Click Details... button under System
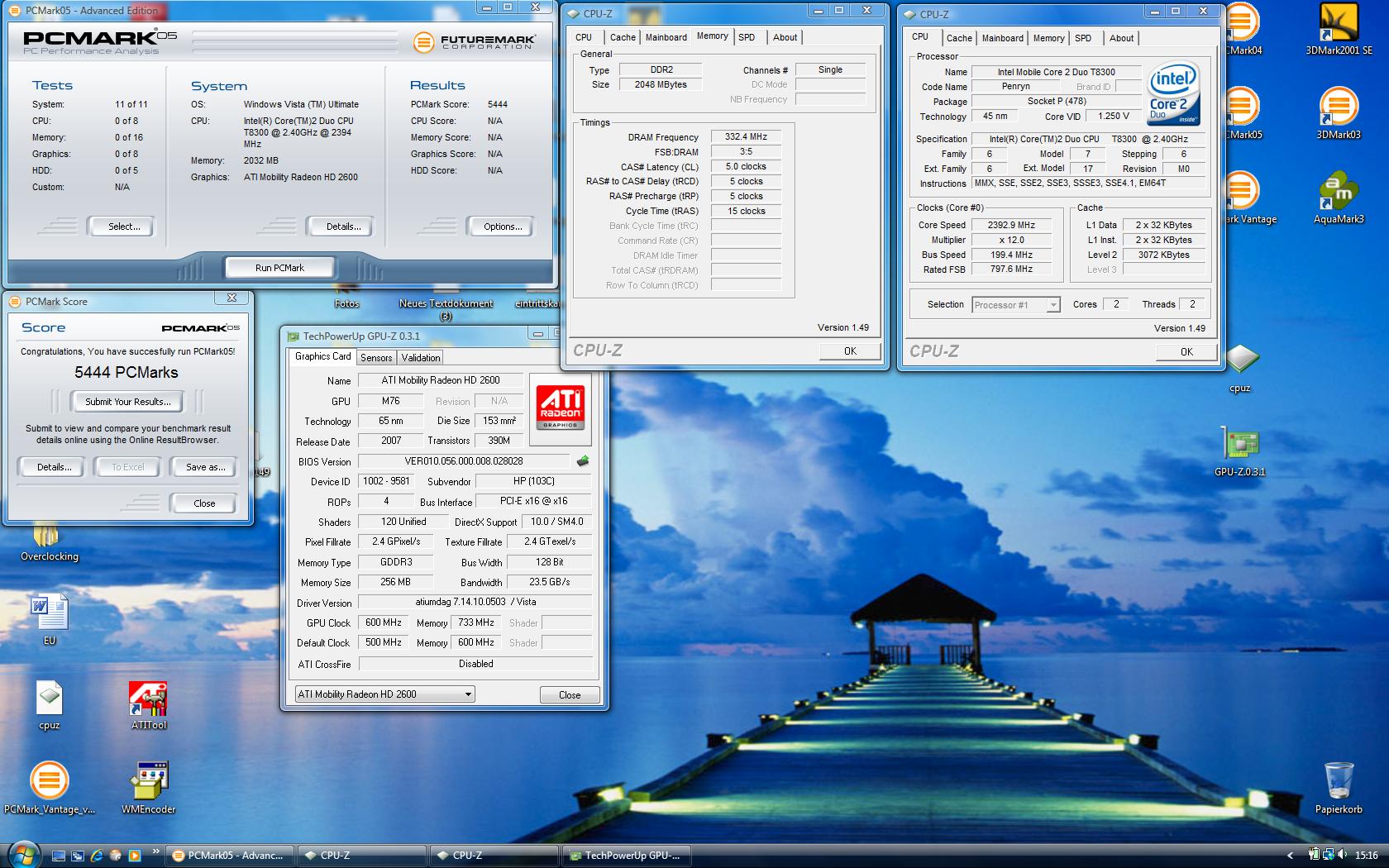 [x=343, y=227]
